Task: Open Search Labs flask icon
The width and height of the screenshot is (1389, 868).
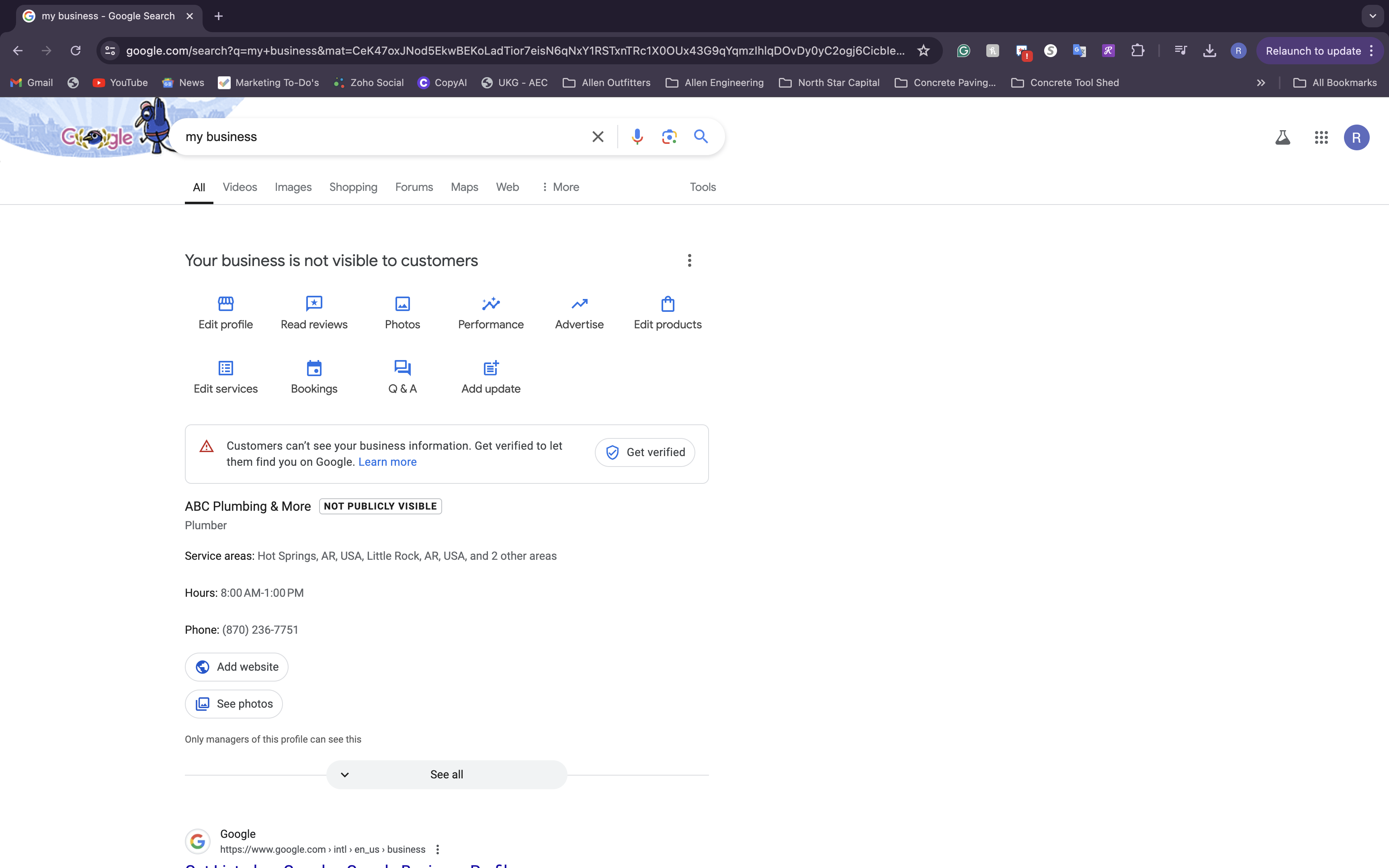Action: pyautogui.click(x=1282, y=137)
